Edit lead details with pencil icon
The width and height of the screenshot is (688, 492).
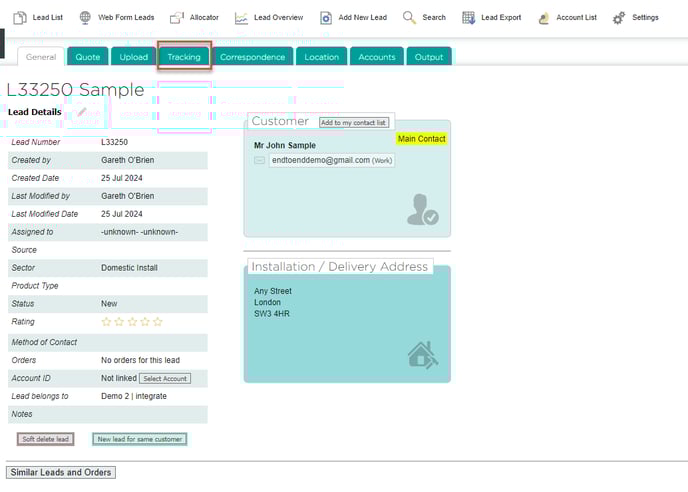83,112
